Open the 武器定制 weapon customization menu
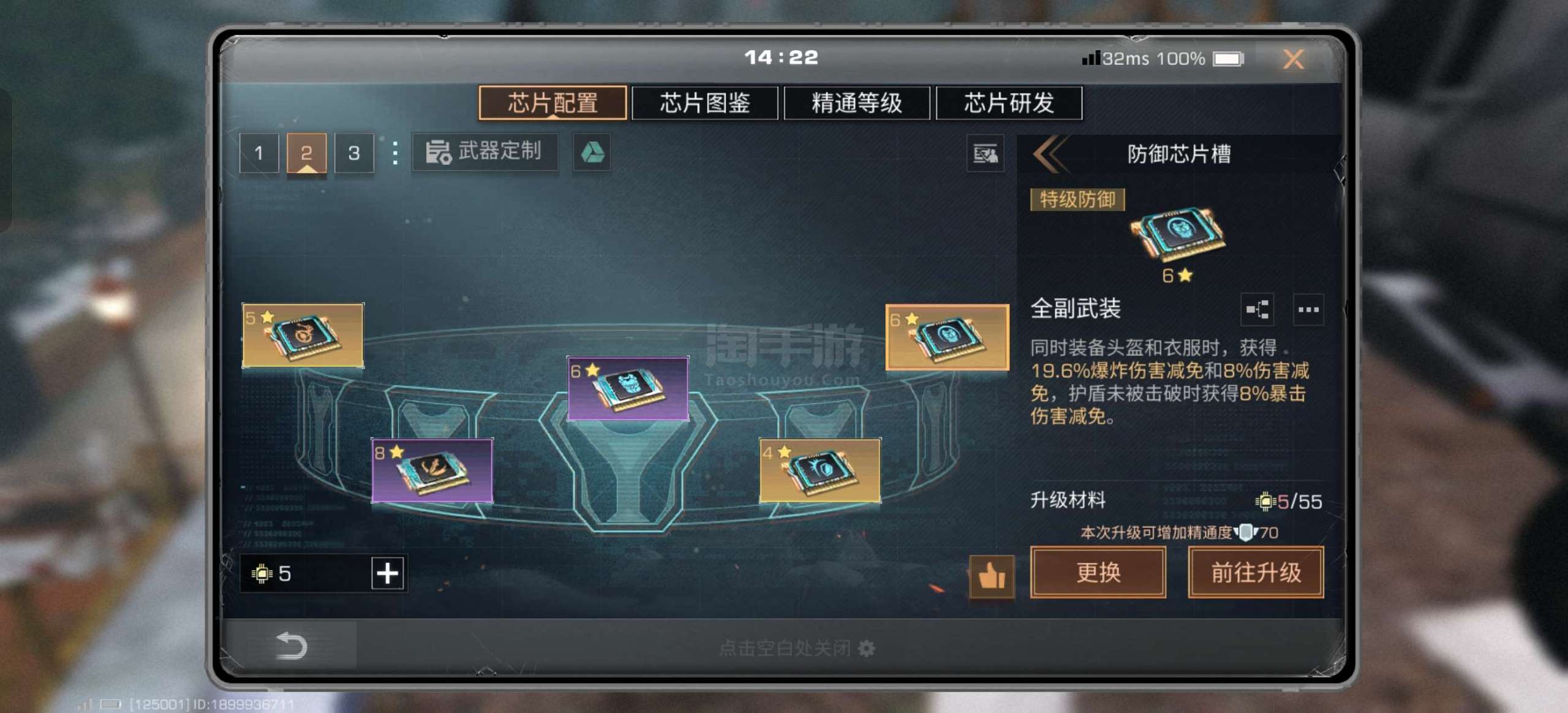 (484, 151)
